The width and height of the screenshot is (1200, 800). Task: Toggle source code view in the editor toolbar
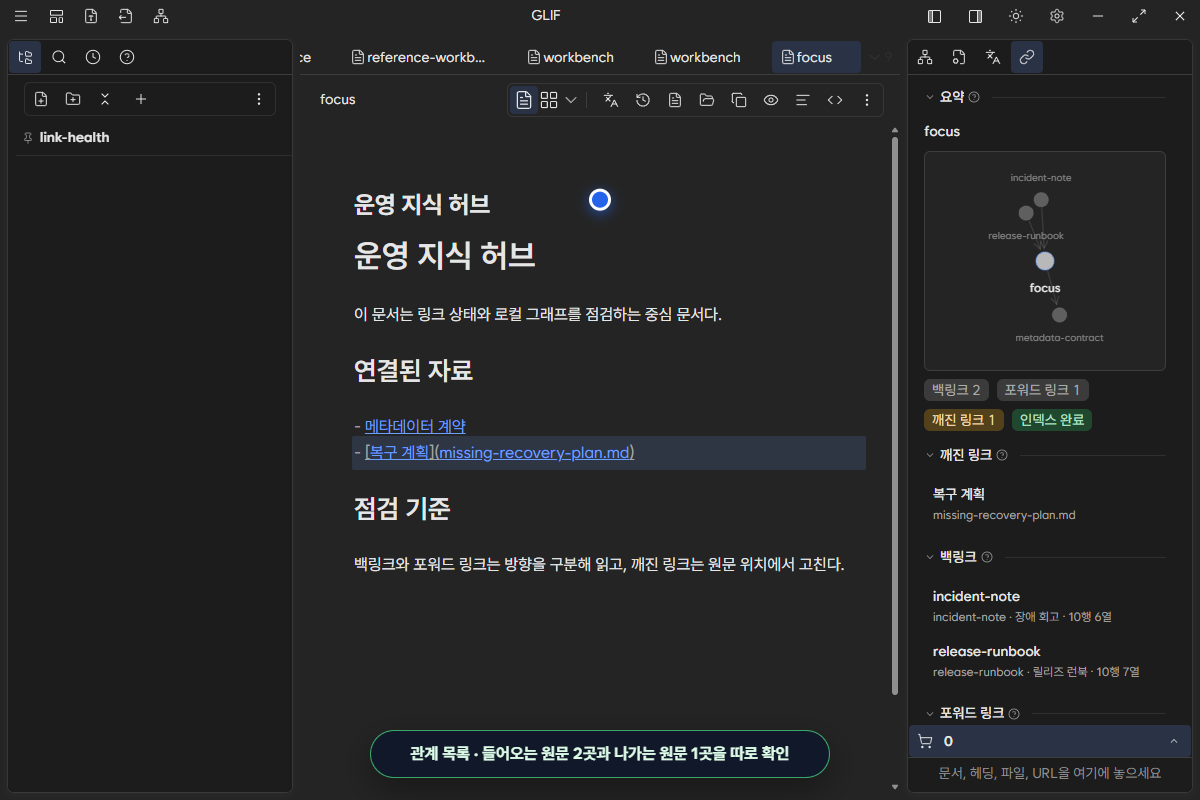coord(834,100)
